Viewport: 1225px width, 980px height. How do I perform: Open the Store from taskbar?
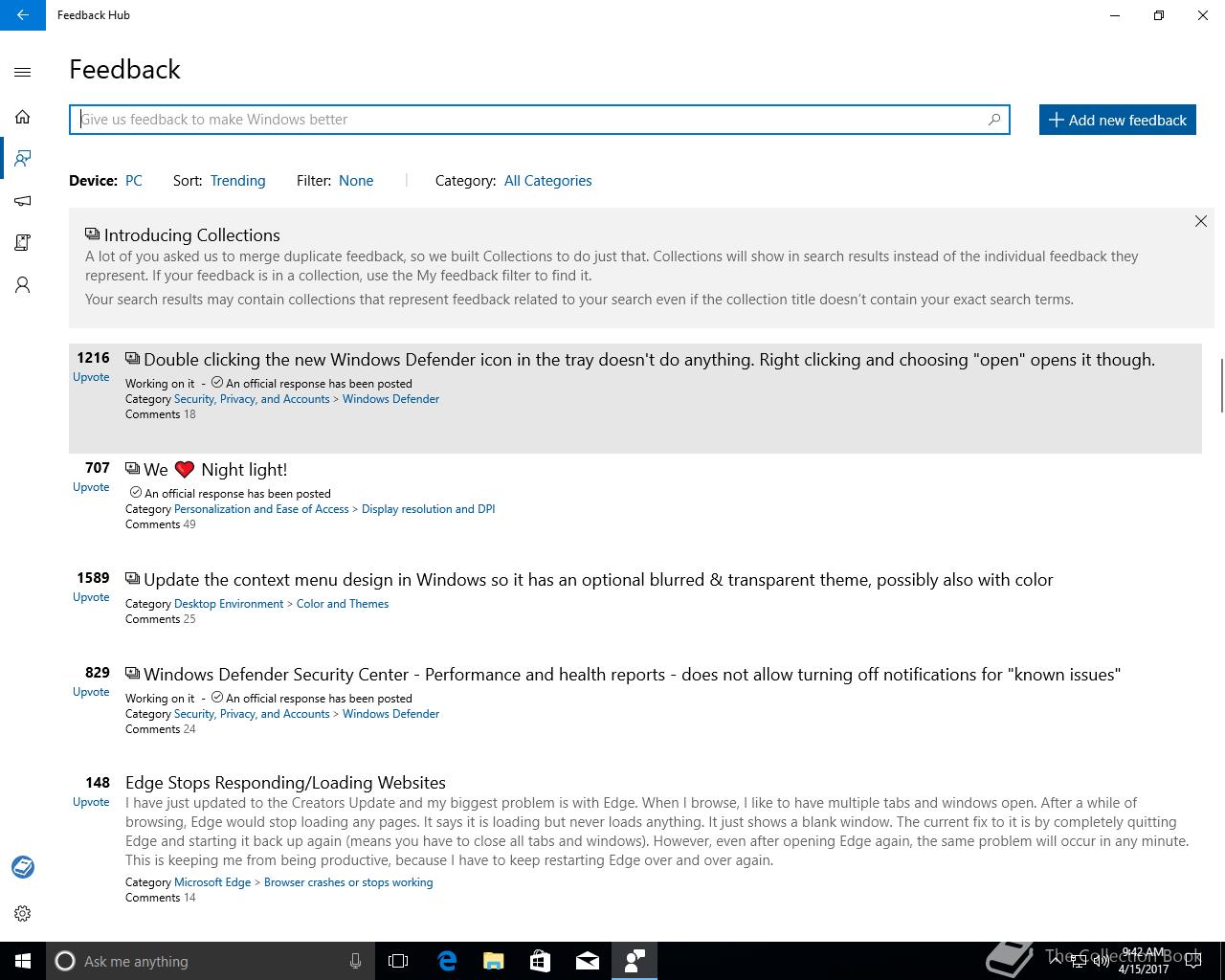540,961
